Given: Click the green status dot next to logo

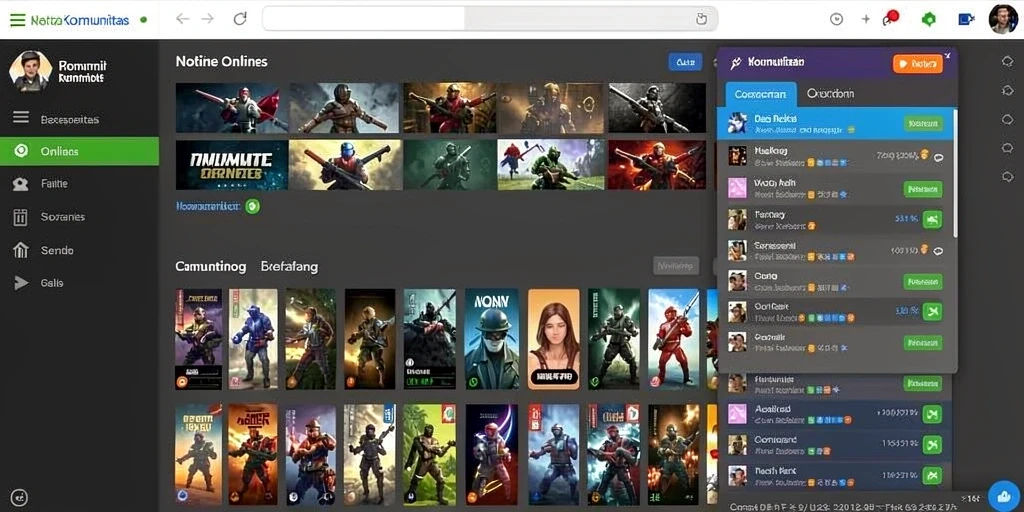Looking at the screenshot, I should (144, 20).
